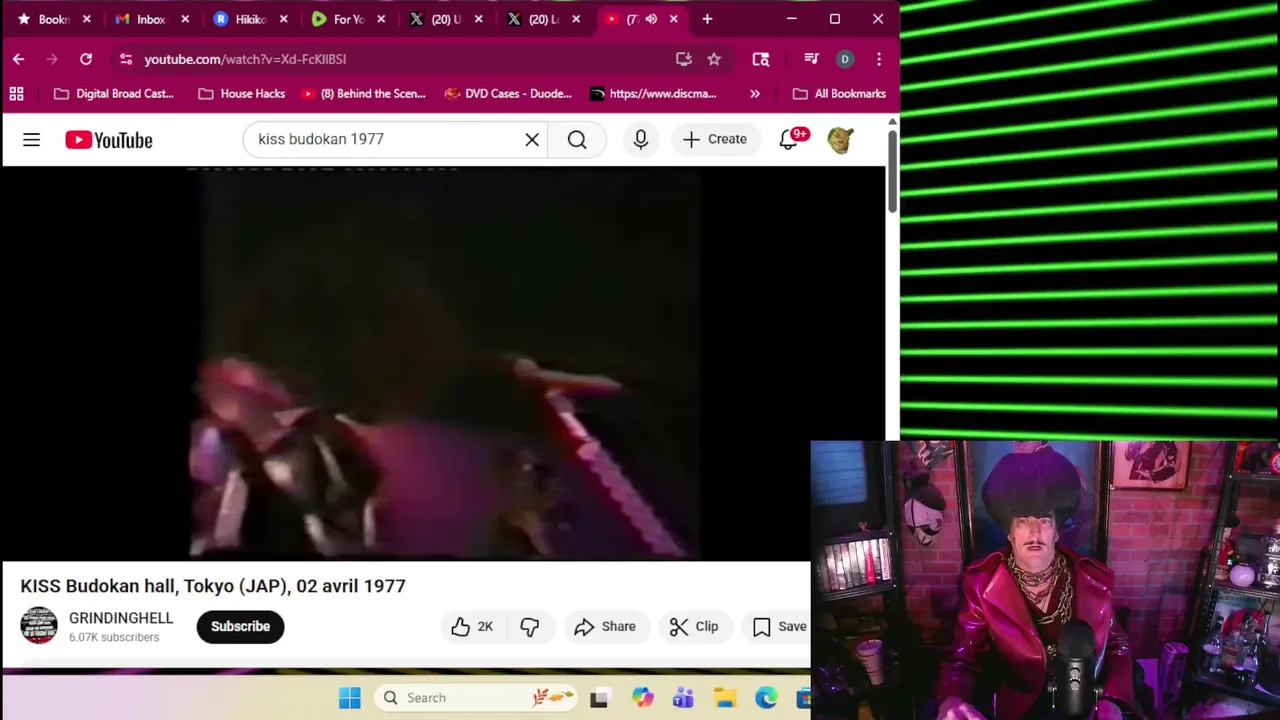Subscribe to the GRINDINGHELL channel
Screen dimensions: 1280x720
[240, 627]
